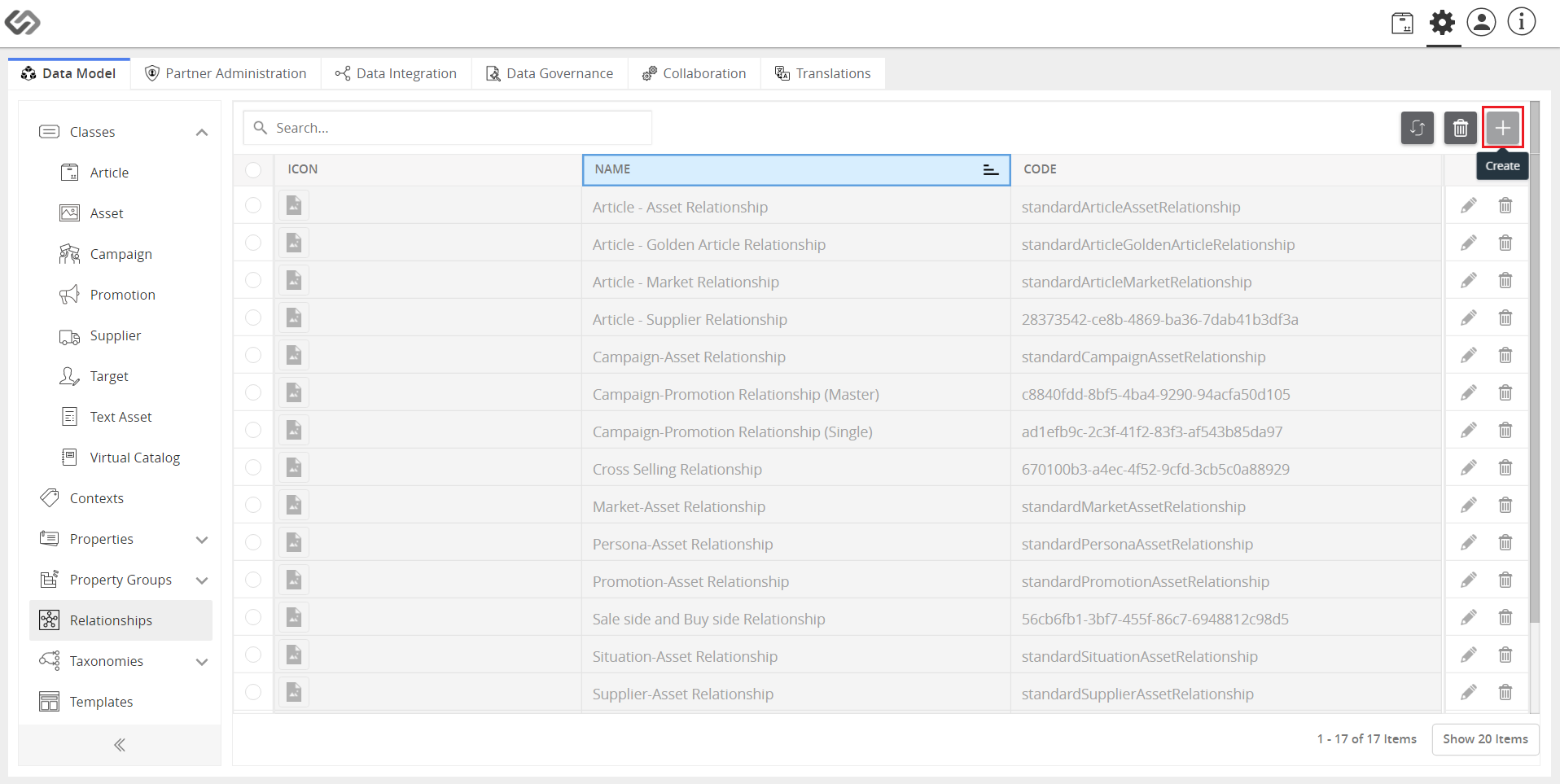
Task: Open Templates in sidebar
Action: click(x=101, y=702)
